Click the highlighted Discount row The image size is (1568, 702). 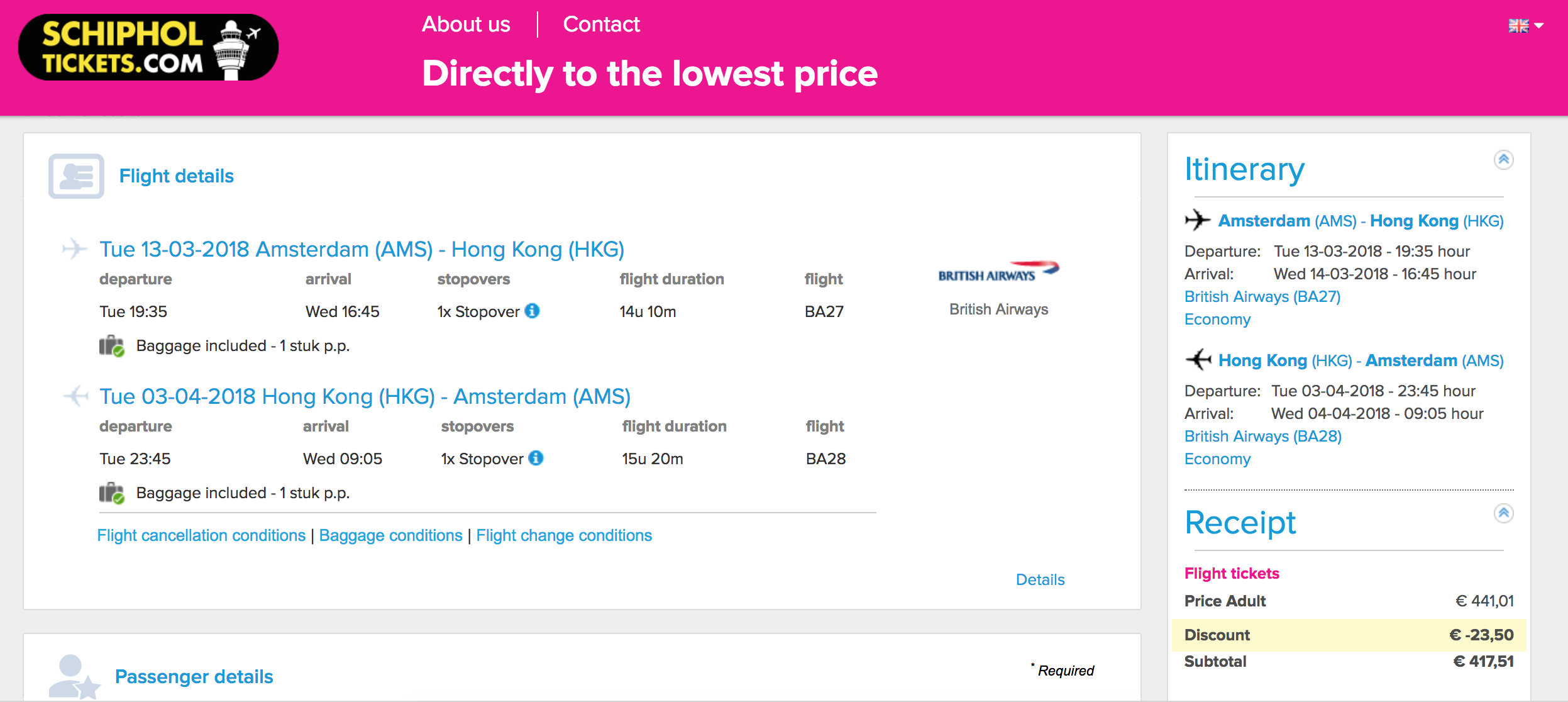coord(1349,635)
